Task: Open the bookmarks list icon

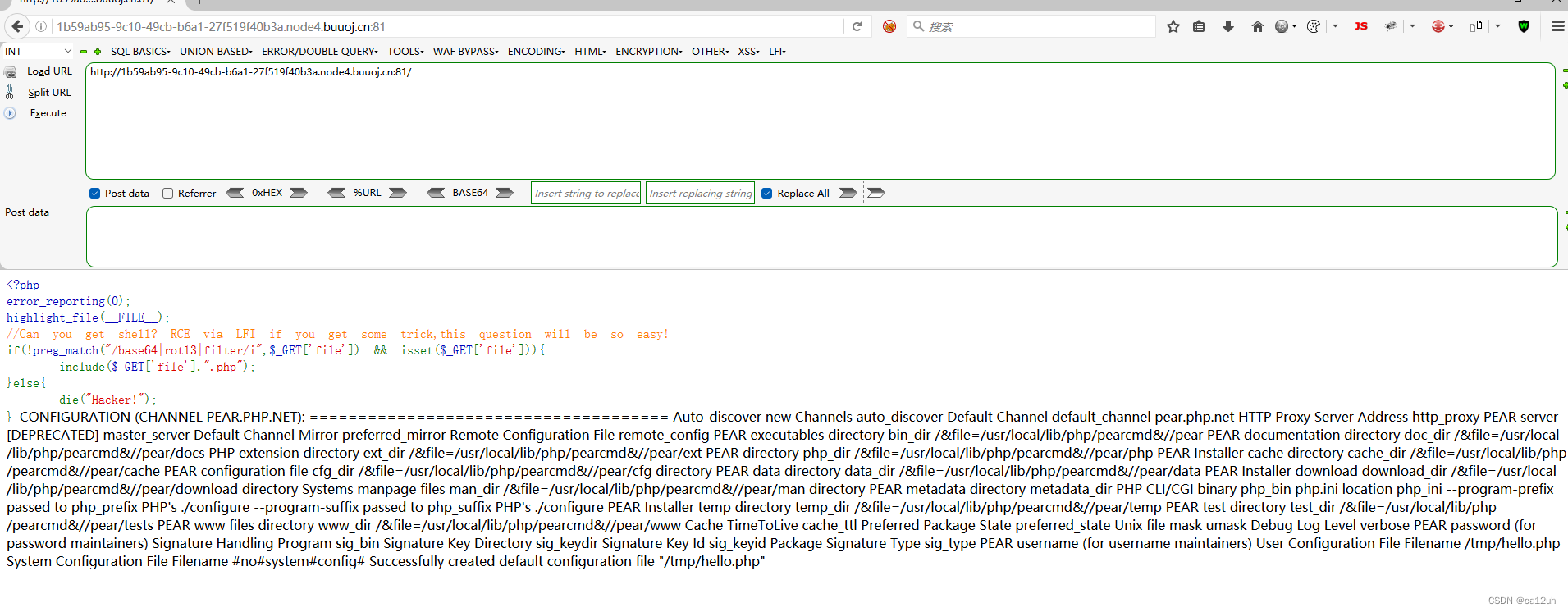Action: 1199,26
